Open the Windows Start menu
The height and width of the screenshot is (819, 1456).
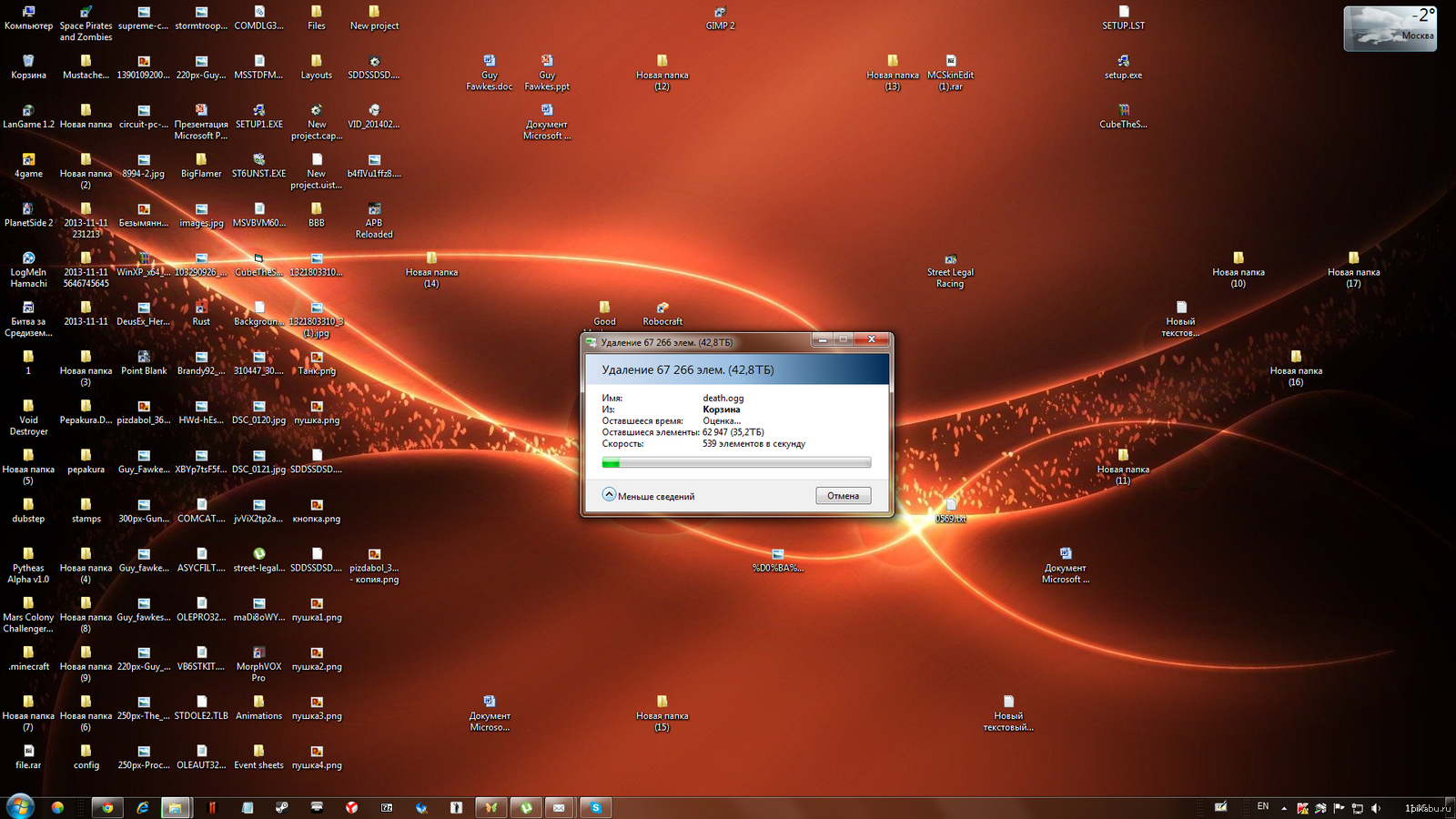(20, 806)
